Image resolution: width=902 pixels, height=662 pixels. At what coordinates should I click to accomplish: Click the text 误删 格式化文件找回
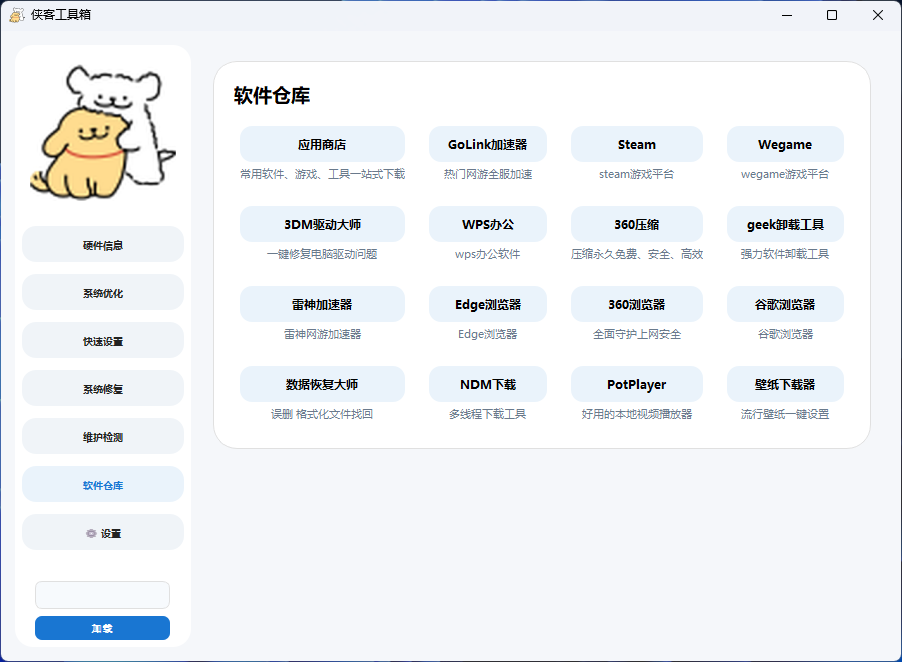pyautogui.click(x=322, y=414)
